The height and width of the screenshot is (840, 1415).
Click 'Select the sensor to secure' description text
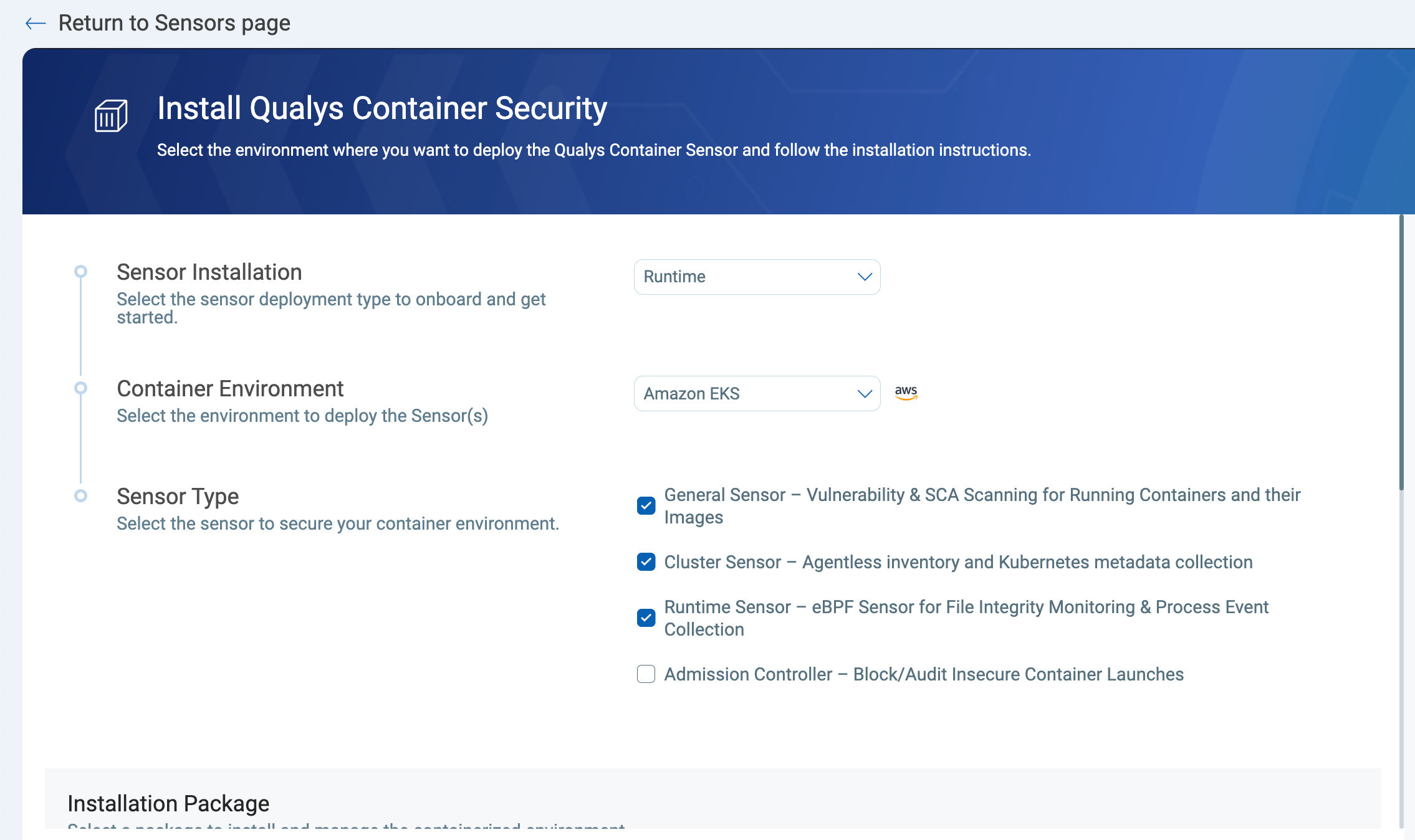pos(338,523)
